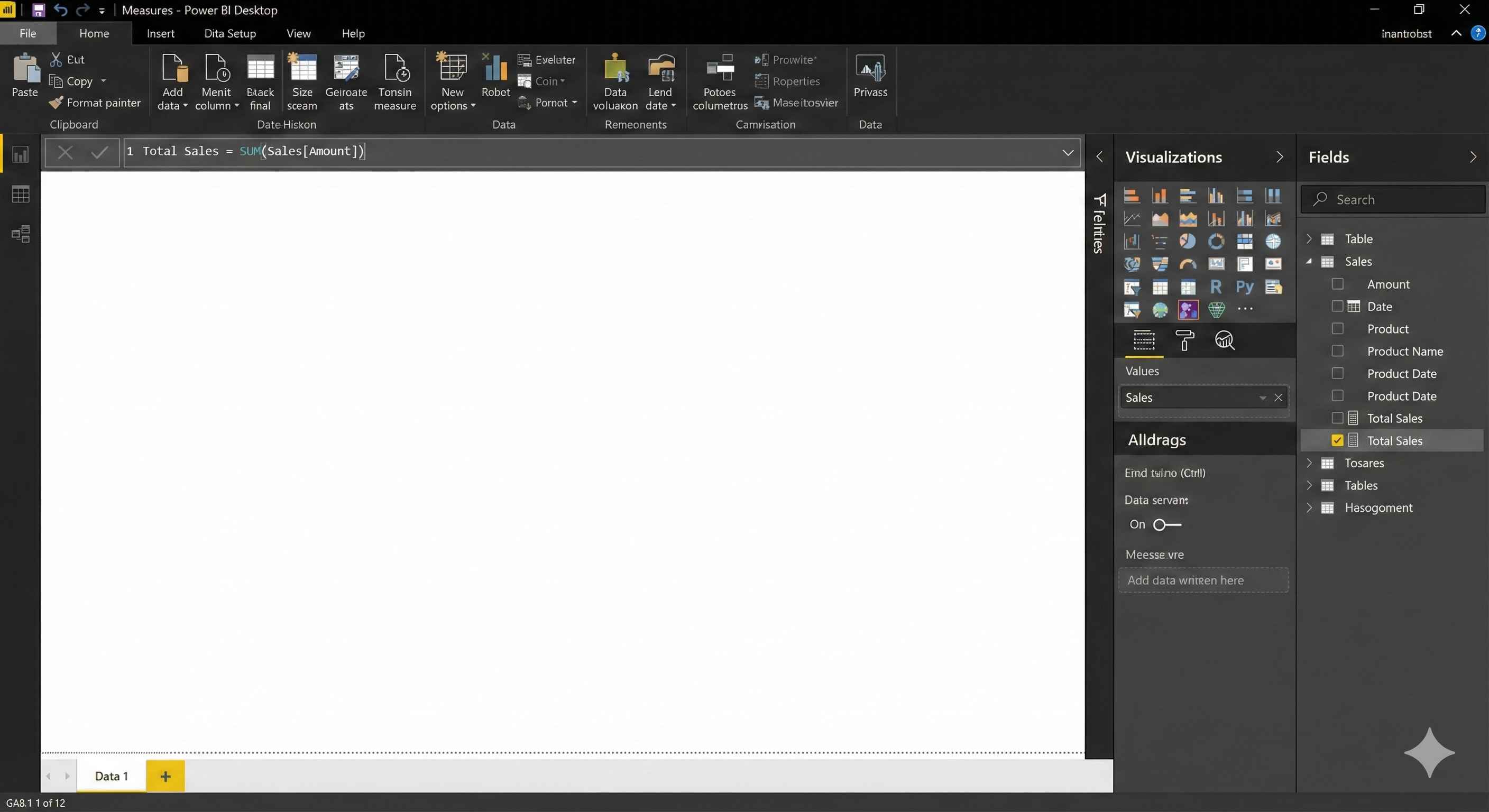Screen dimensions: 1489x812
Task: Open the Model view sidebar icon
Action: 21,234
